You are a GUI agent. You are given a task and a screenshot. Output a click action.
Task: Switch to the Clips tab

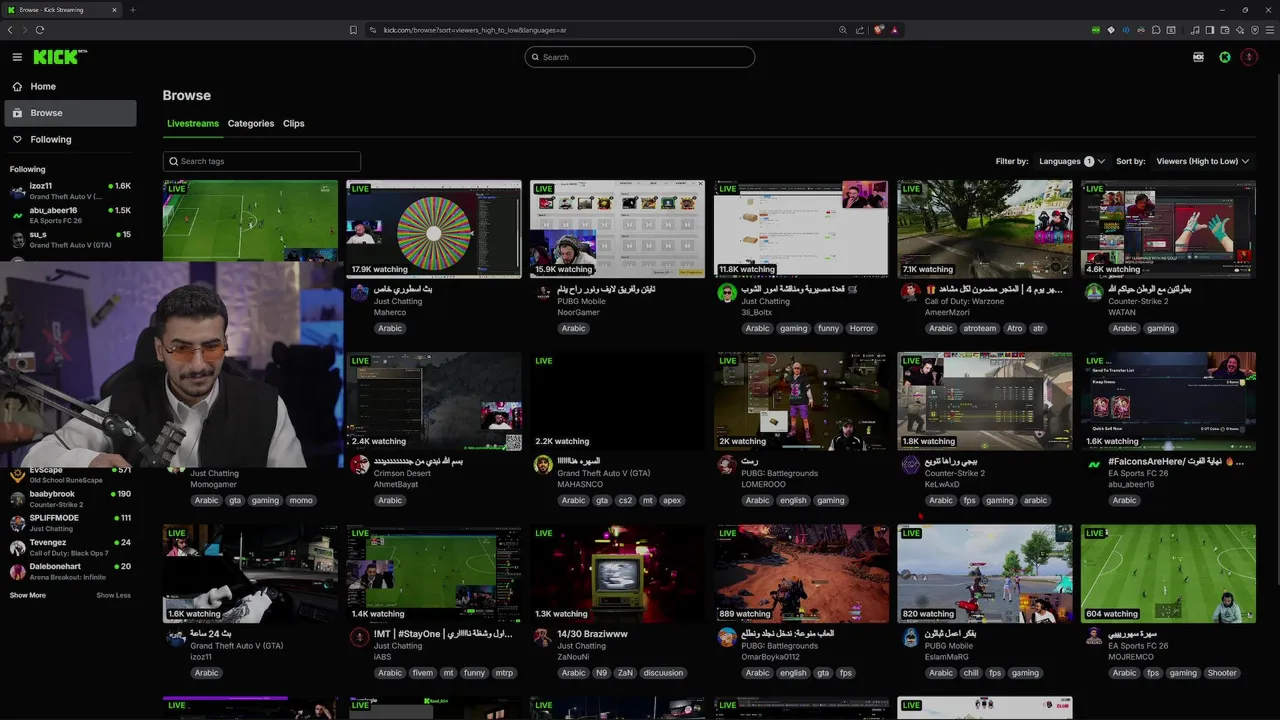(294, 124)
